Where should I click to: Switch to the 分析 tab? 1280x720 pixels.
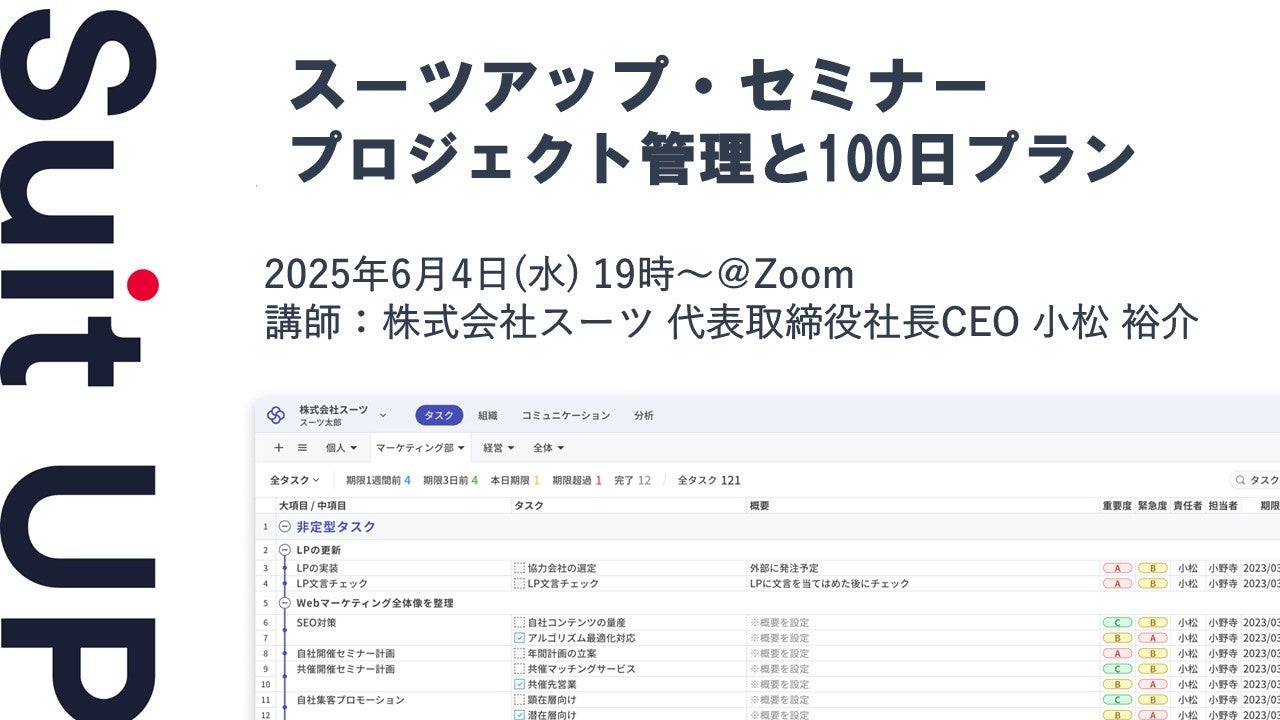[x=644, y=415]
